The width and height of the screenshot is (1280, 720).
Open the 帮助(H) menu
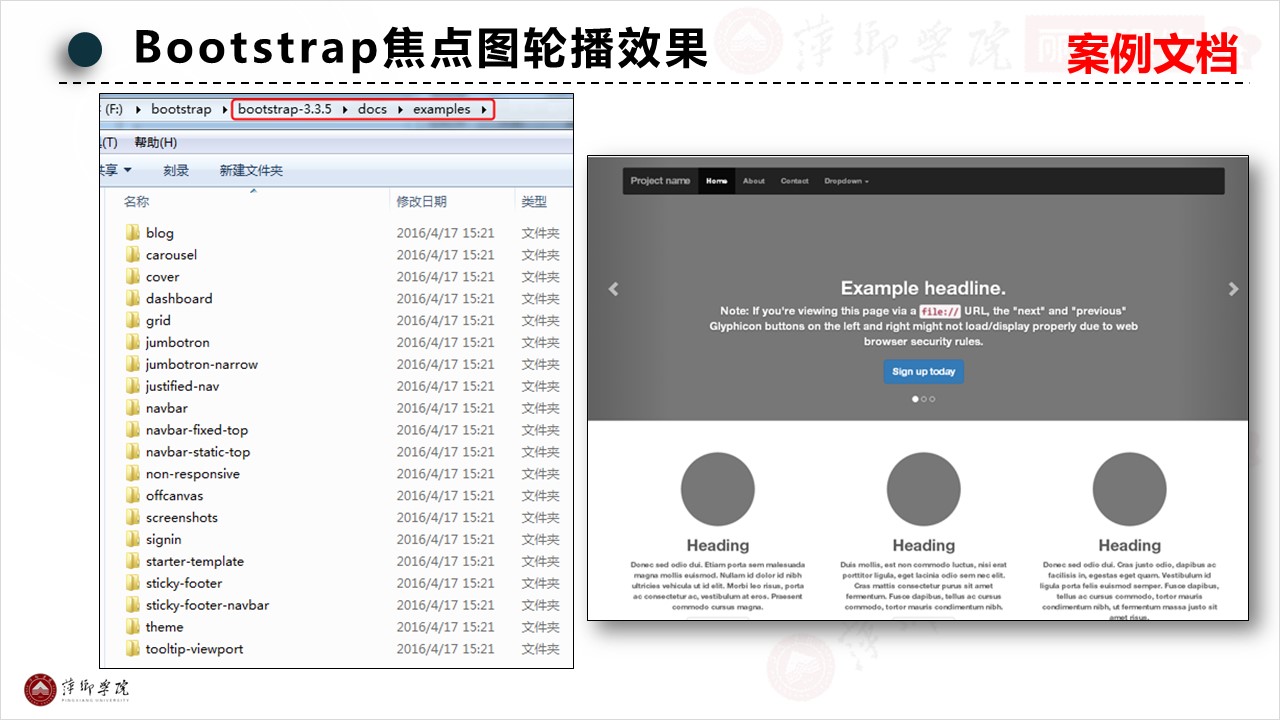tap(155, 143)
